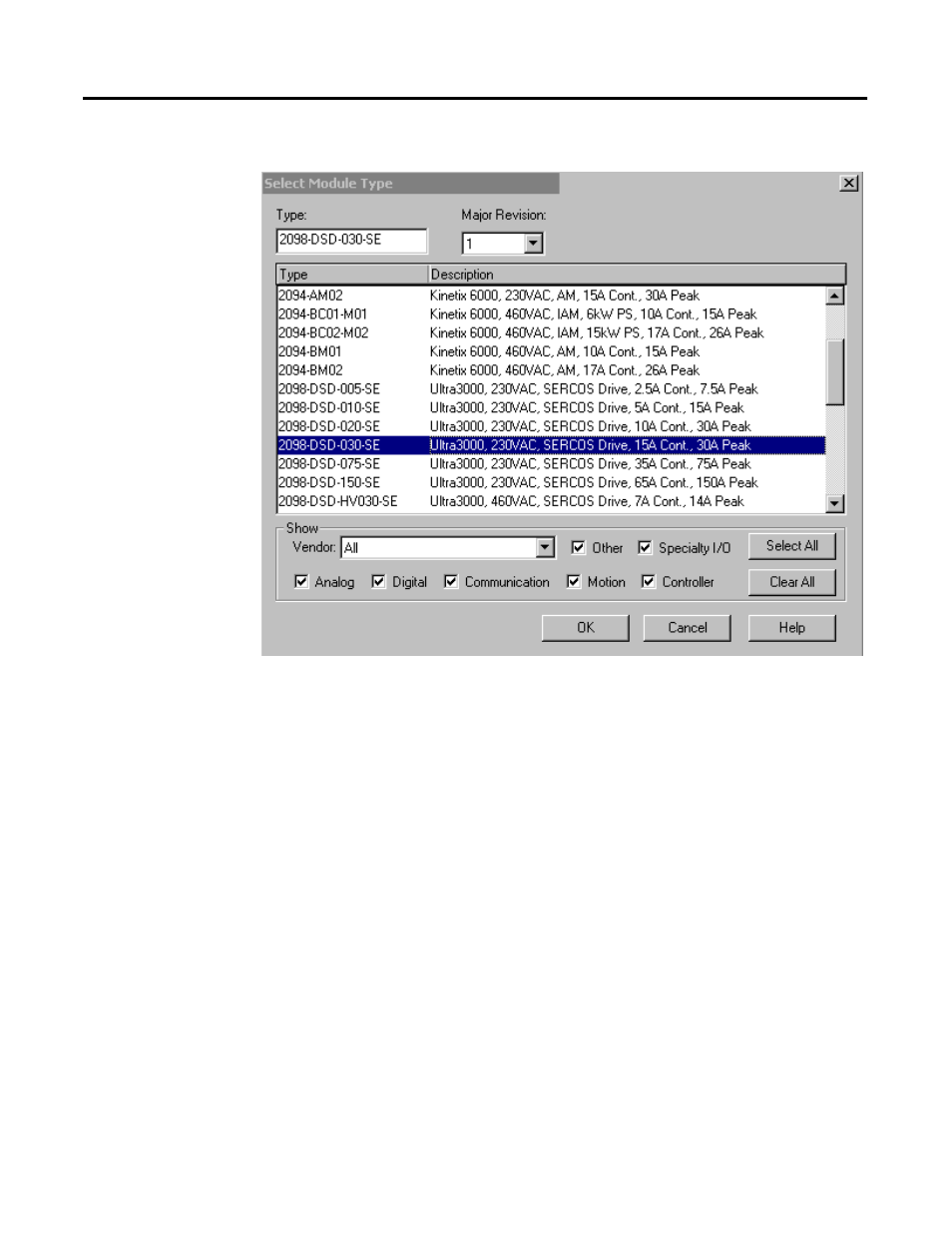The image size is (952, 1233).
Task: Click the module list scrollbar thumb
Action: point(835,372)
